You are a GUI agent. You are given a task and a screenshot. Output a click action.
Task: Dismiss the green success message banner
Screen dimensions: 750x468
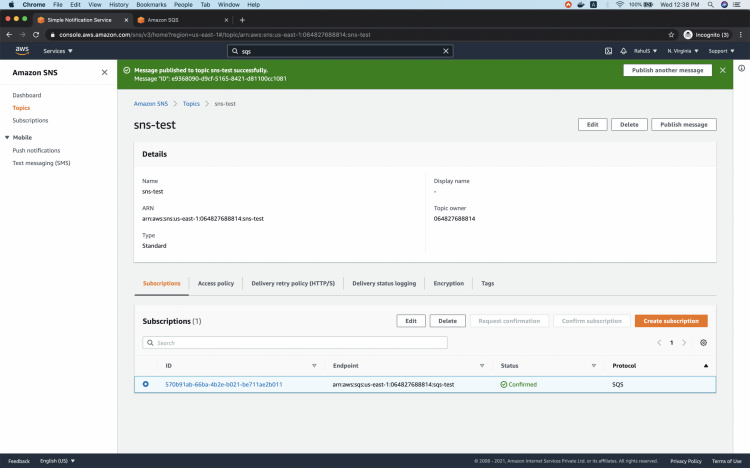(x=723, y=71)
